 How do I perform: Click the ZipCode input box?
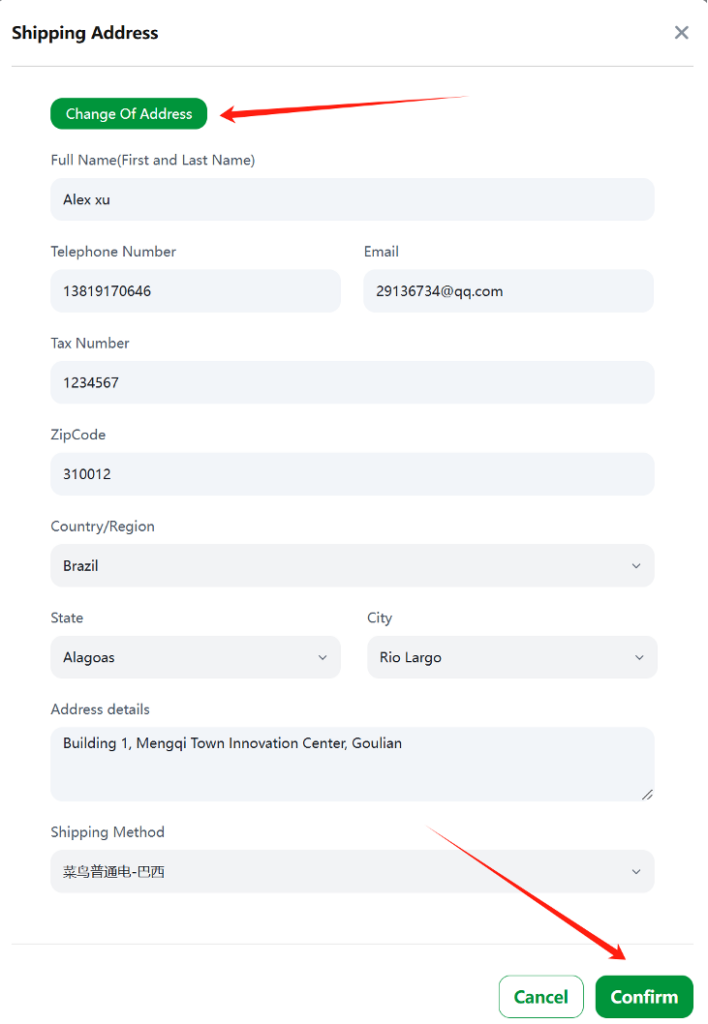point(352,474)
